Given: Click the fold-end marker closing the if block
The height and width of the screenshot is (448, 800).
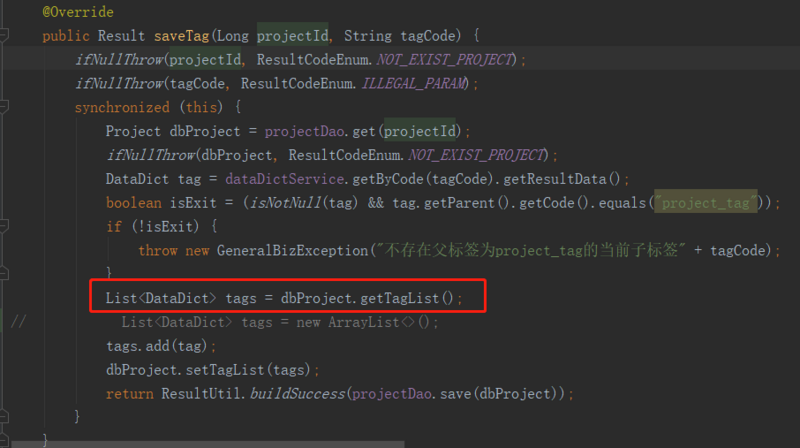Looking at the screenshot, I should point(4,274).
